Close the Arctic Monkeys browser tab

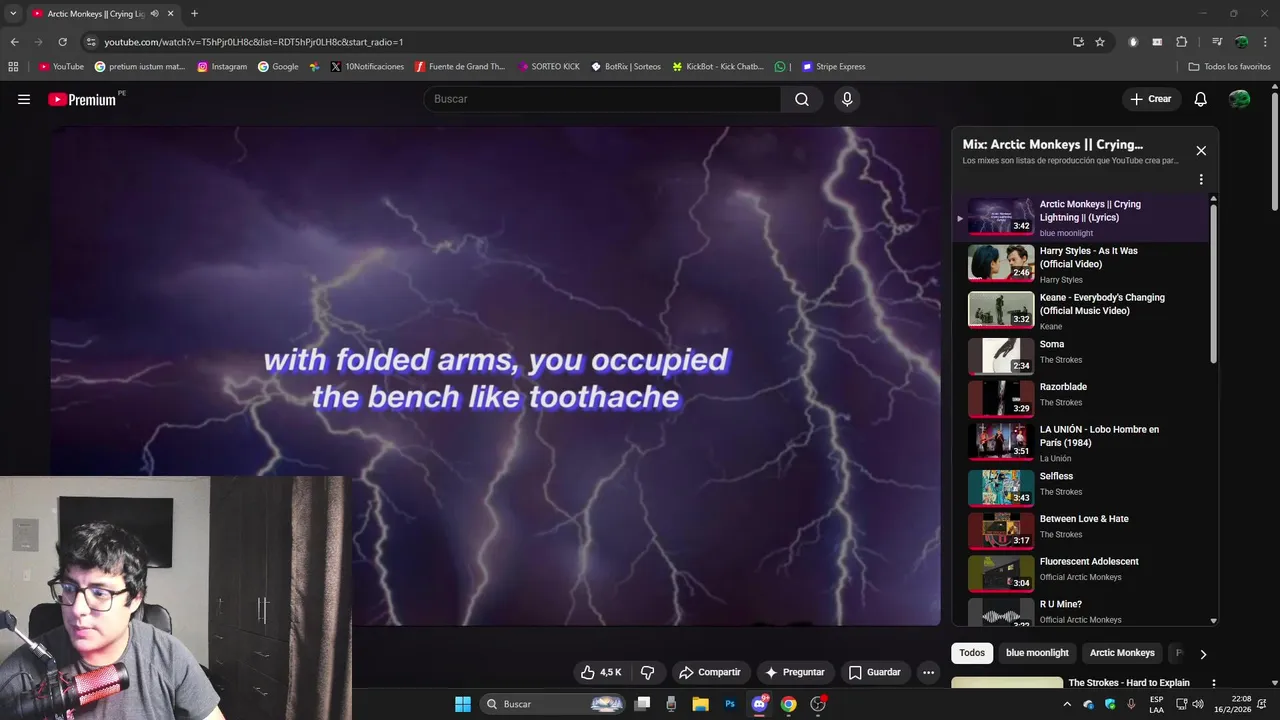171,14
